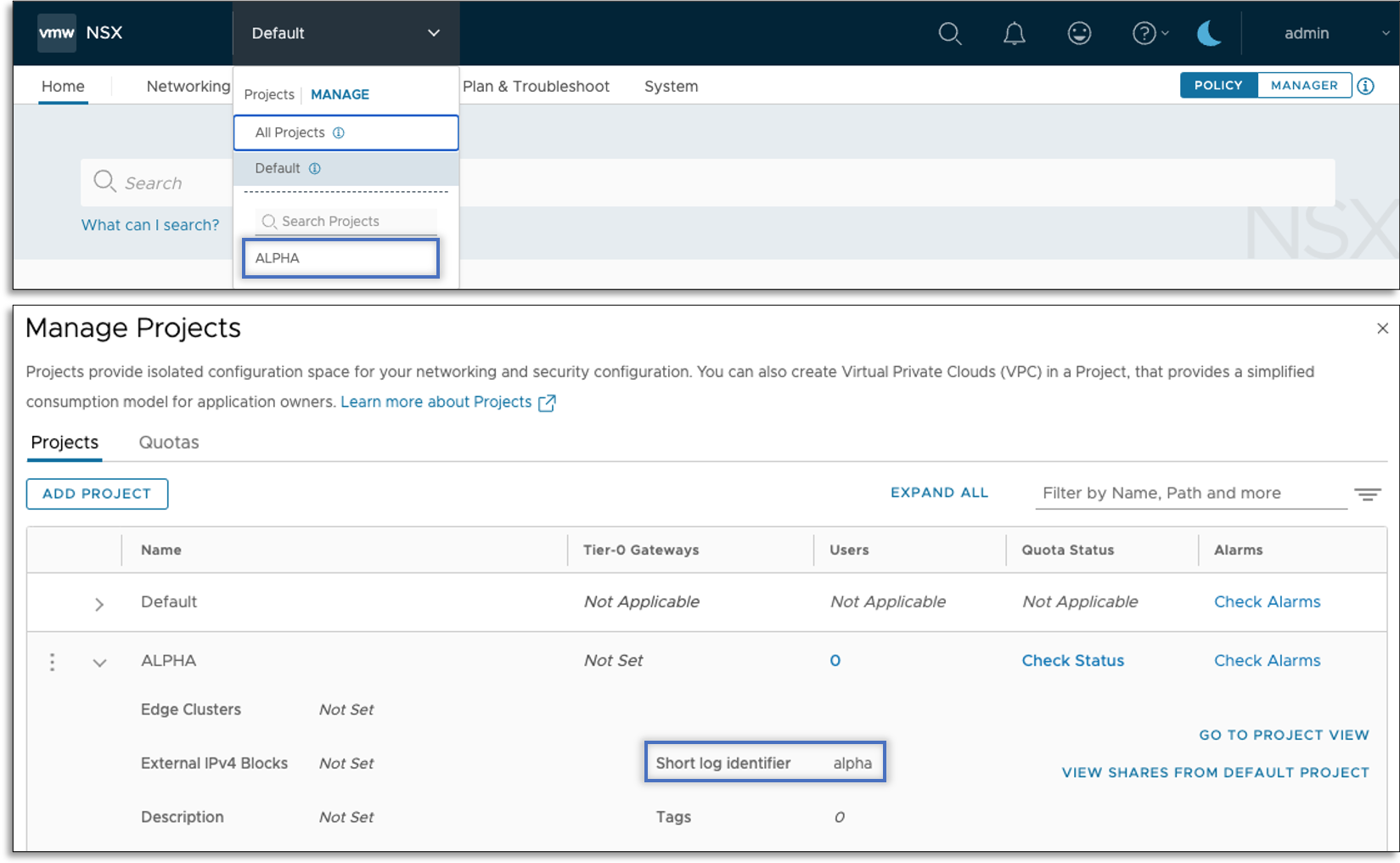Switch to the Quotas tab
Viewport: 1400px width, 863px height.
coord(169,443)
